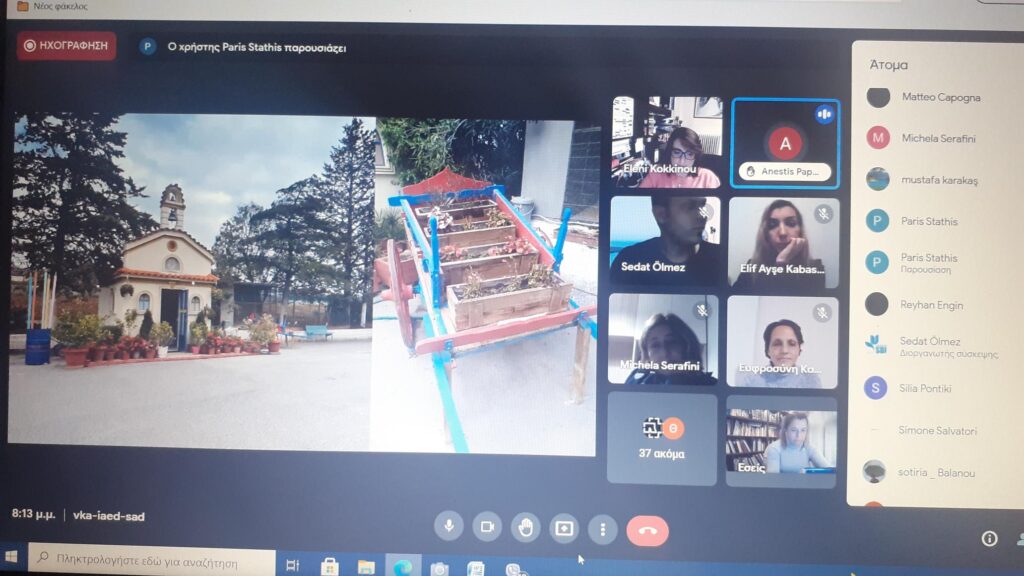The image size is (1024, 576).
Task: Select Ευφροσύνη Κα... video tile
Action: pyautogui.click(x=782, y=342)
